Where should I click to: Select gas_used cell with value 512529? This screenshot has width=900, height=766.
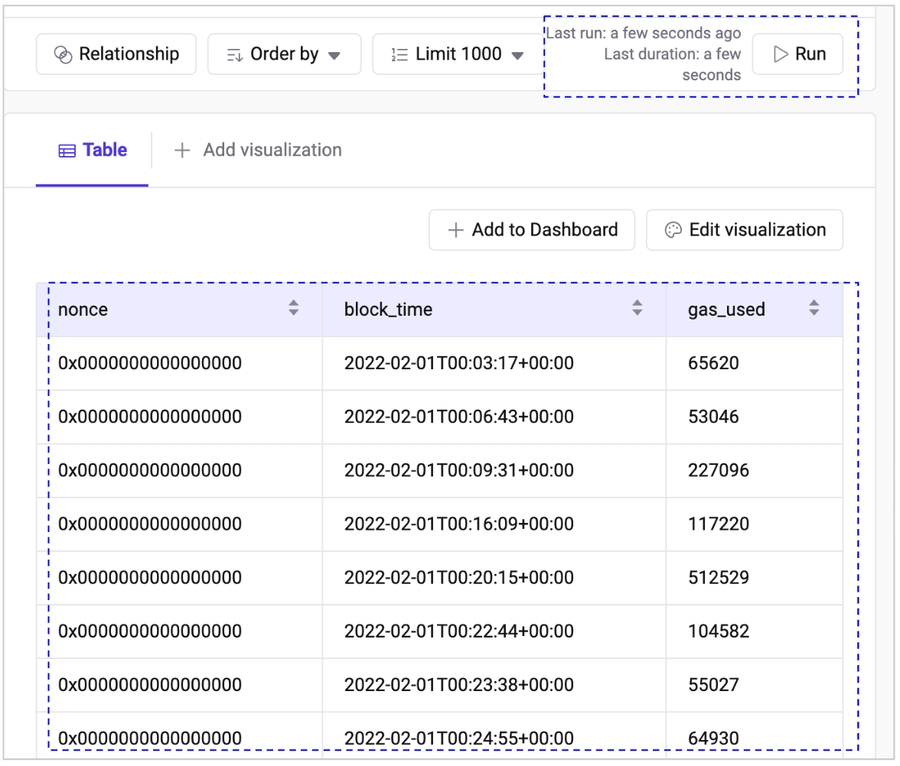click(x=718, y=578)
